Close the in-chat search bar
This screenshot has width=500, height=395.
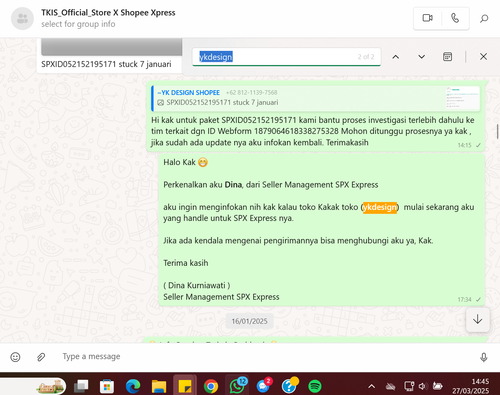click(x=483, y=57)
